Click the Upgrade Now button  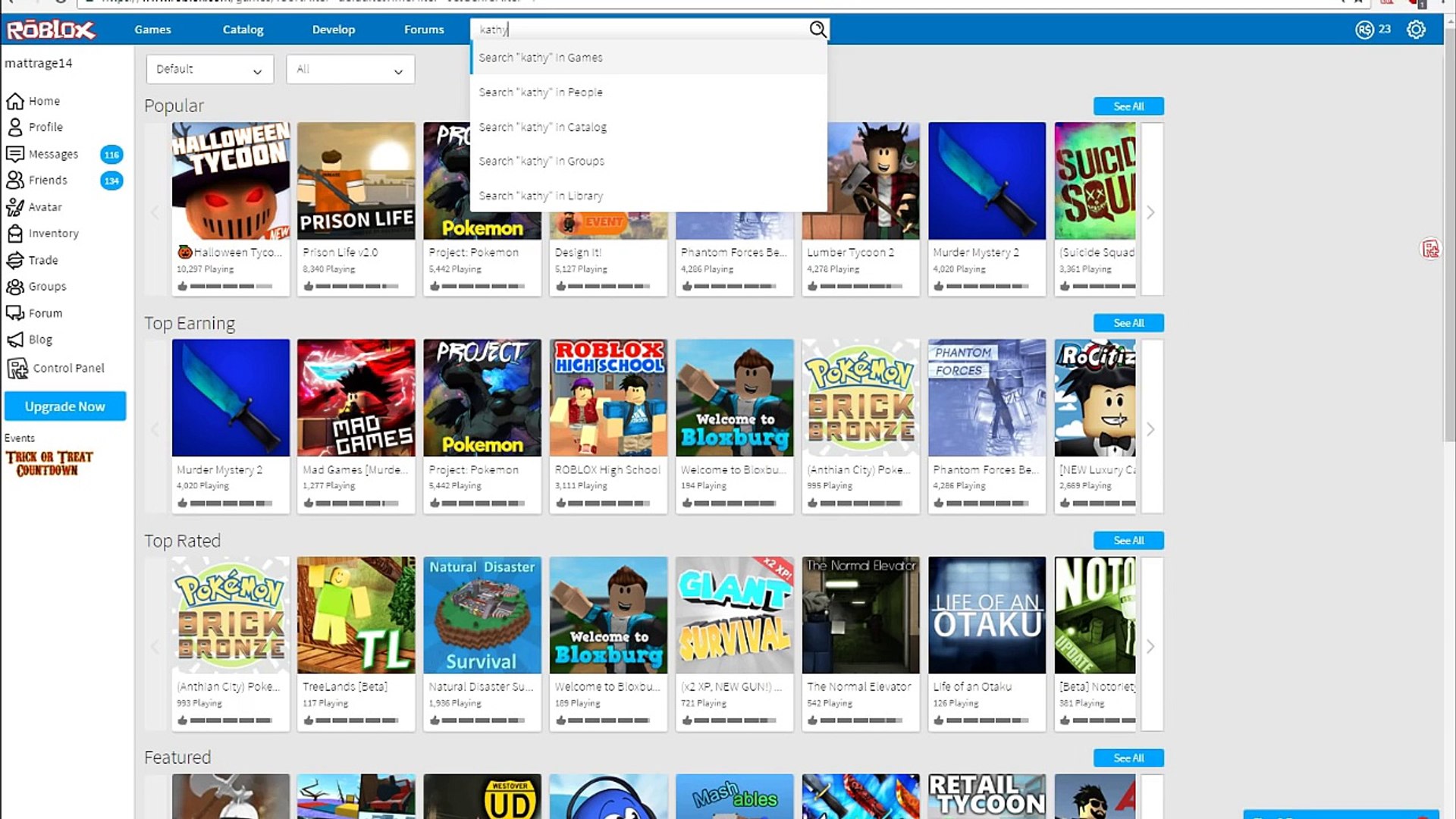[x=65, y=406]
